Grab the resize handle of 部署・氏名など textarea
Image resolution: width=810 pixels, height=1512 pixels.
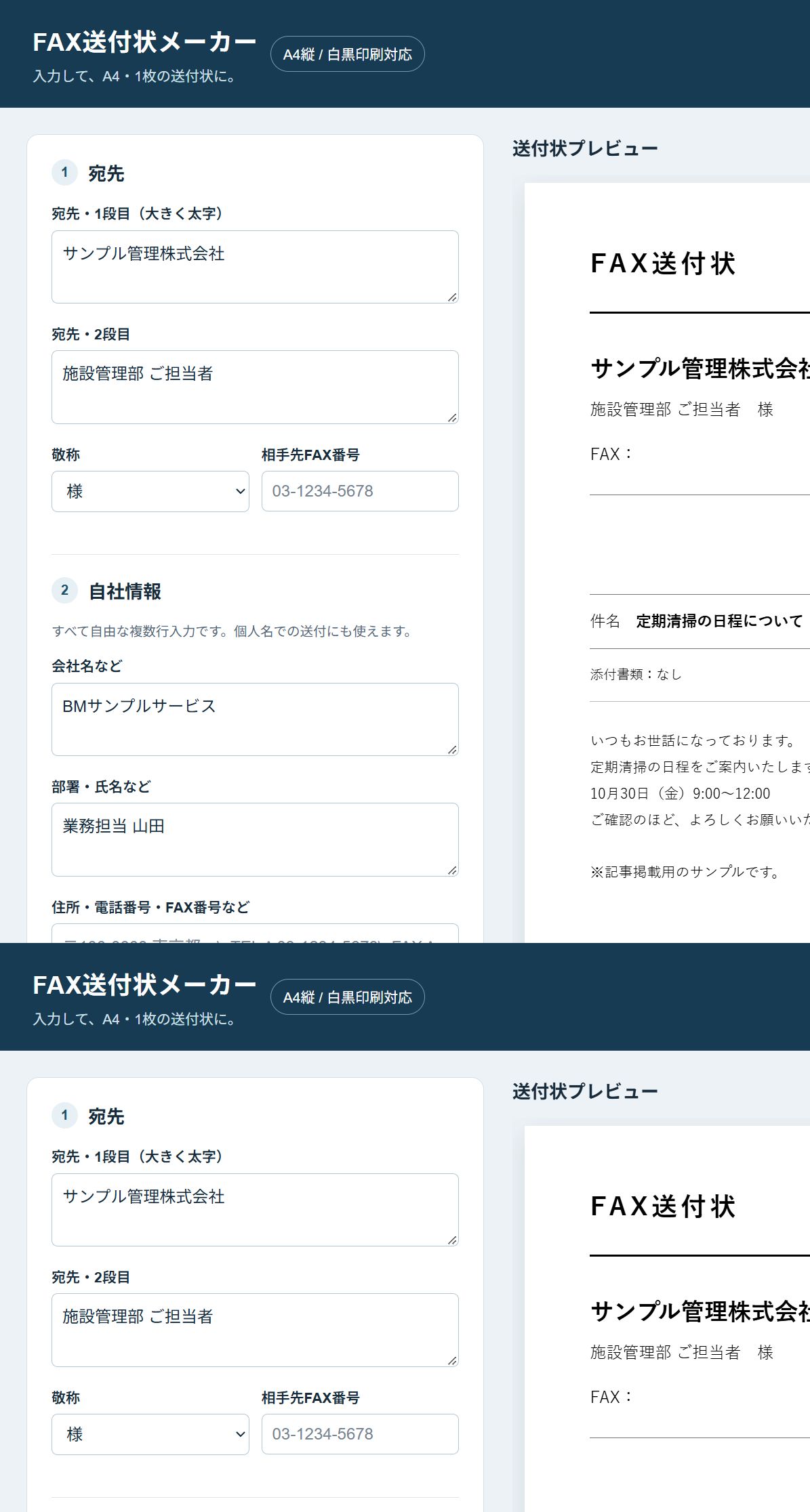tap(452, 870)
